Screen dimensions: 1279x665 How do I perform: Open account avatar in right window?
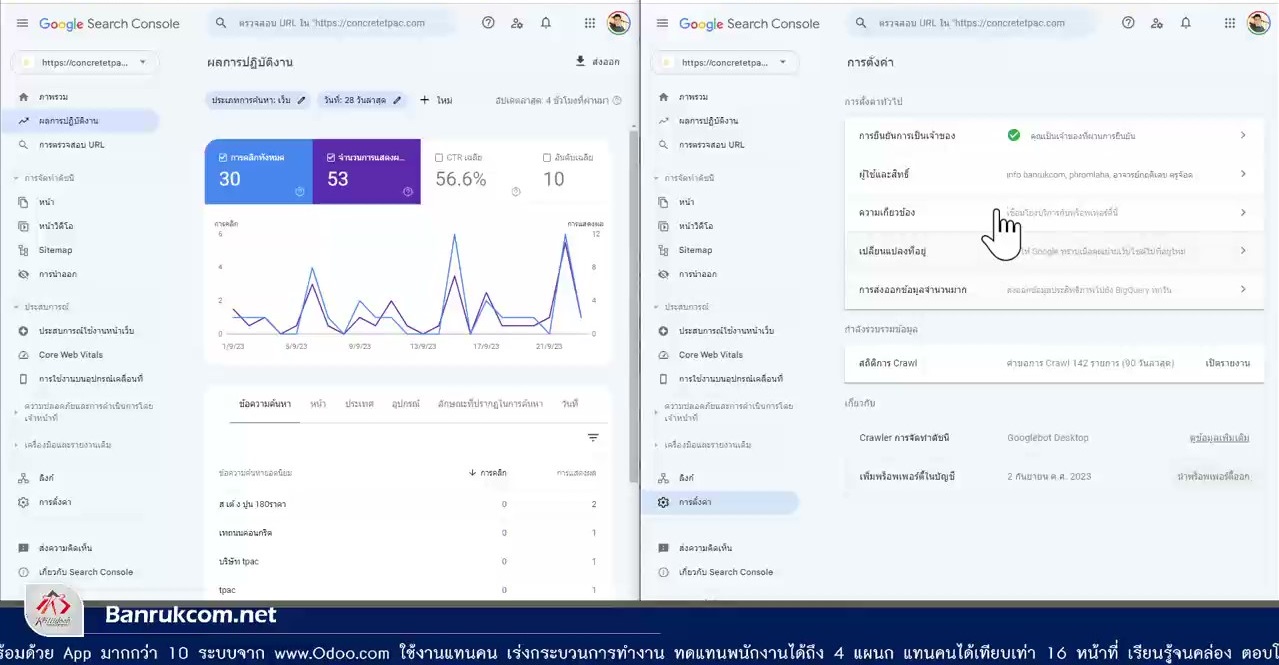(x=1258, y=23)
